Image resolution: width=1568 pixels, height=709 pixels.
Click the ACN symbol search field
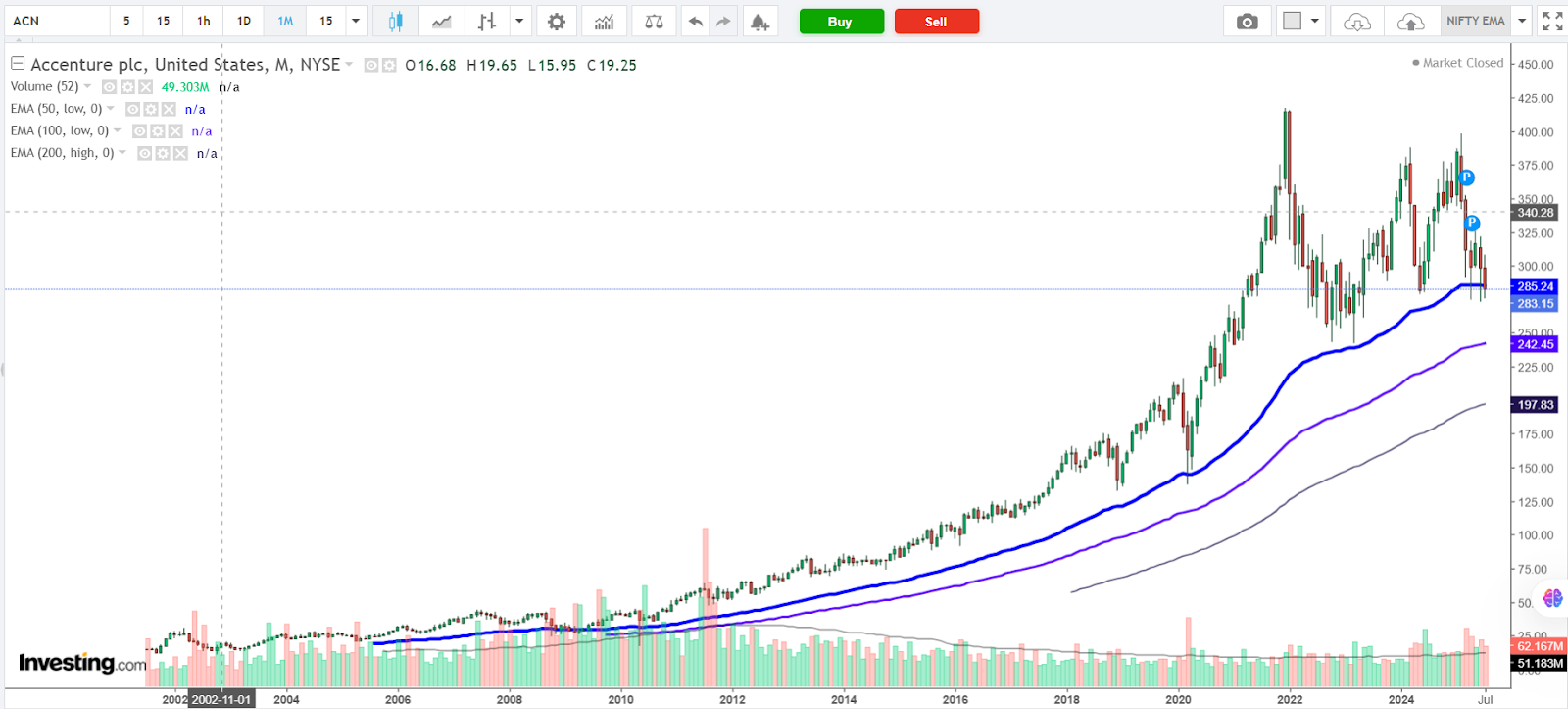57,21
